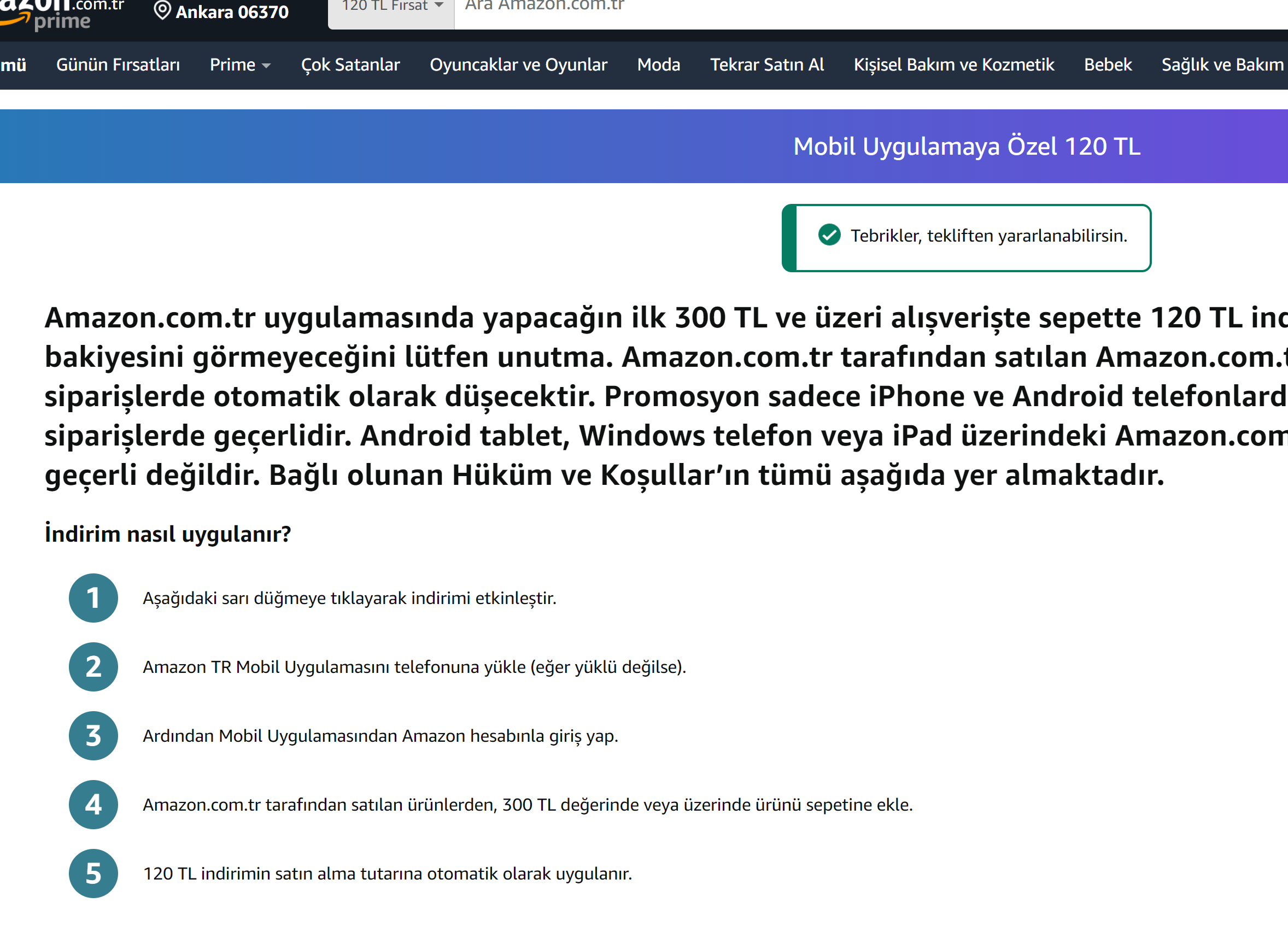
Task: Click Tekrar Satın Al link
Action: 766,65
